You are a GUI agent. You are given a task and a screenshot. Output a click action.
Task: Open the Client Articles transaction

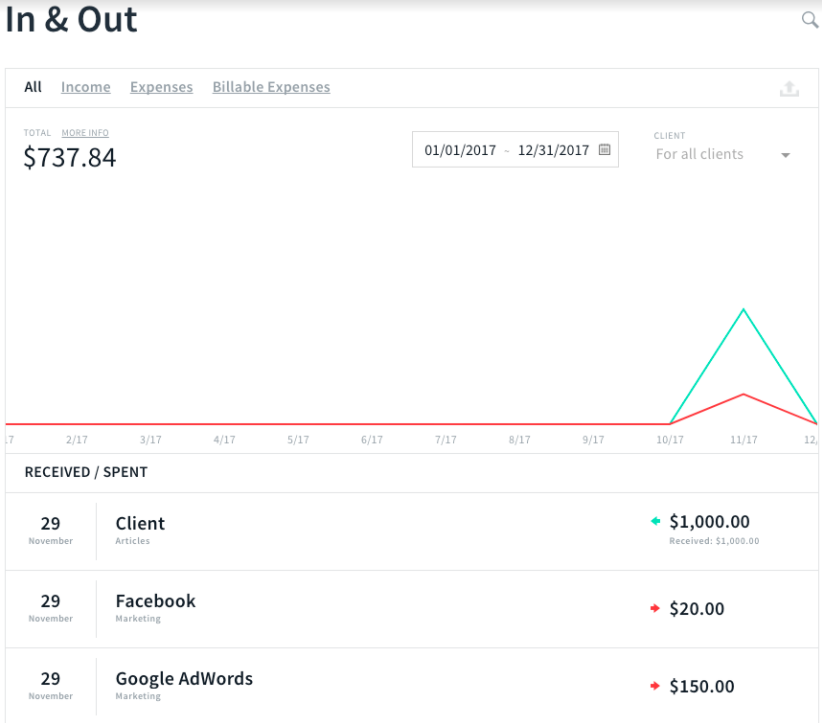pyautogui.click(x=412, y=531)
